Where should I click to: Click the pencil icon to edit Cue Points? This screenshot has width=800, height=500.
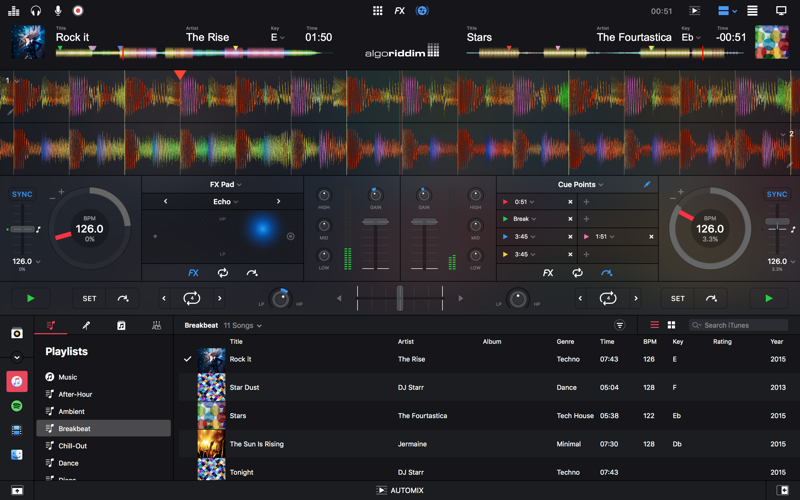coord(647,185)
